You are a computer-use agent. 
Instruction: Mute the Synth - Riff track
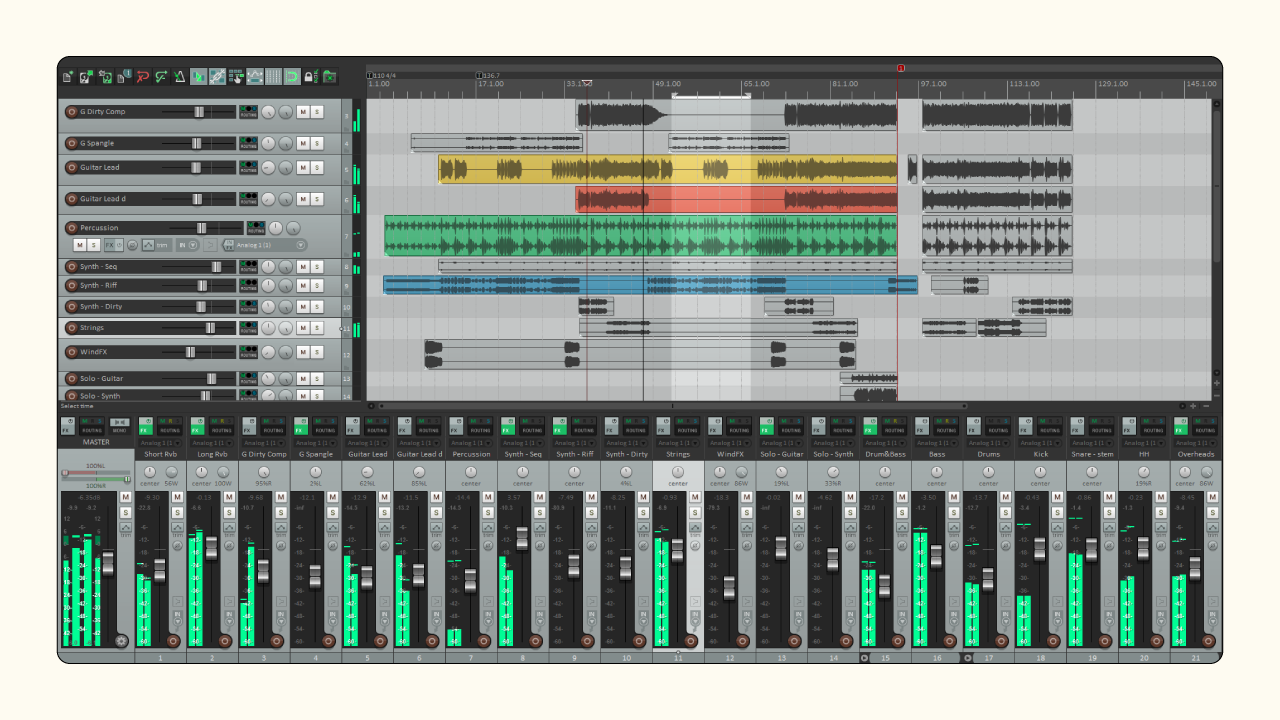coord(302,285)
